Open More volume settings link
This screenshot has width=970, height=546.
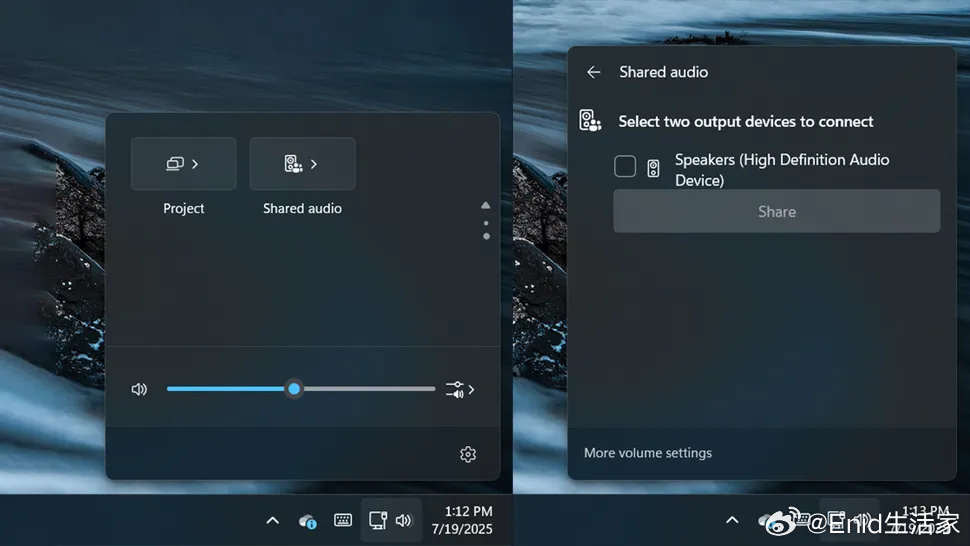point(648,453)
